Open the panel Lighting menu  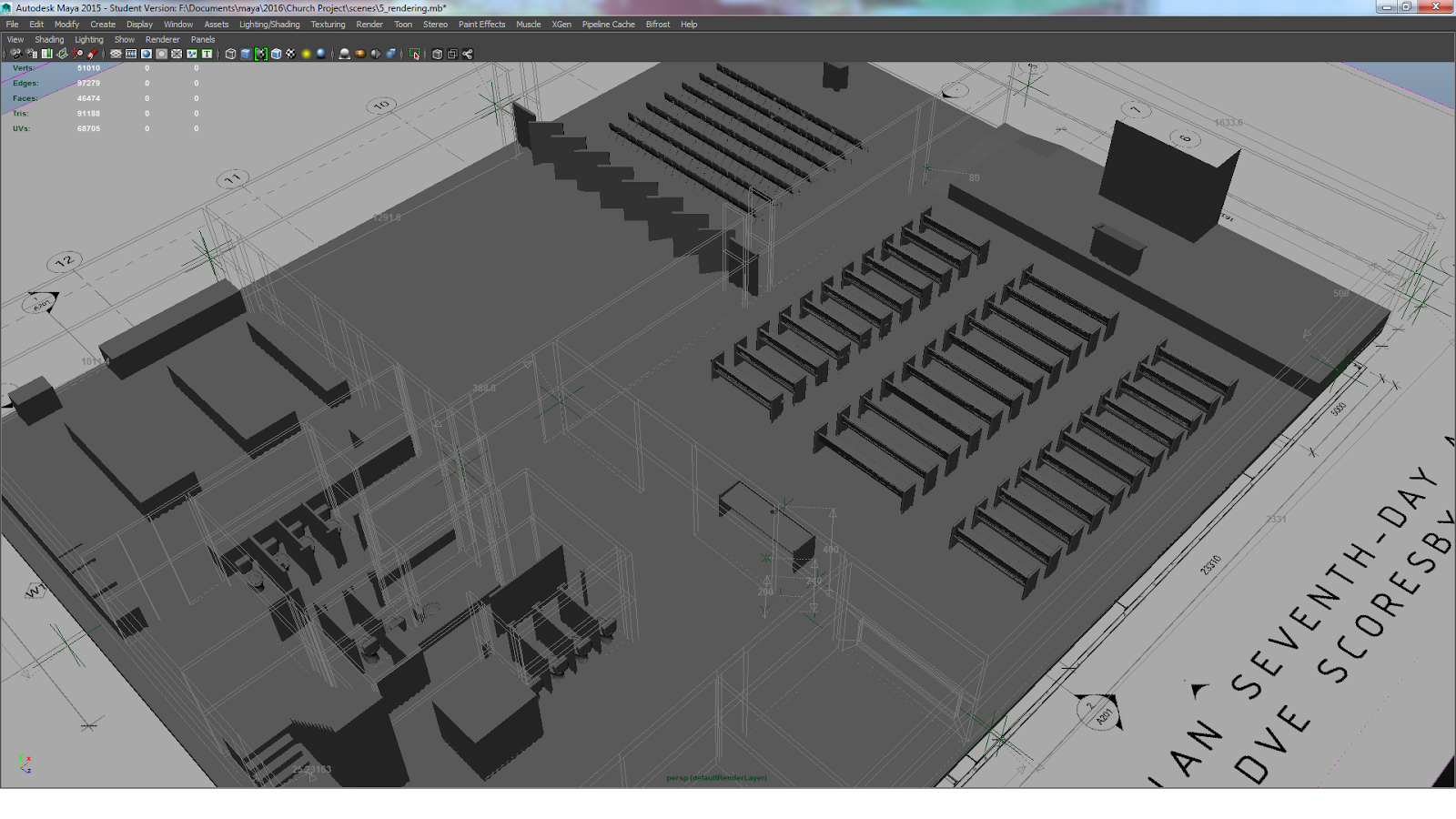[x=89, y=40]
